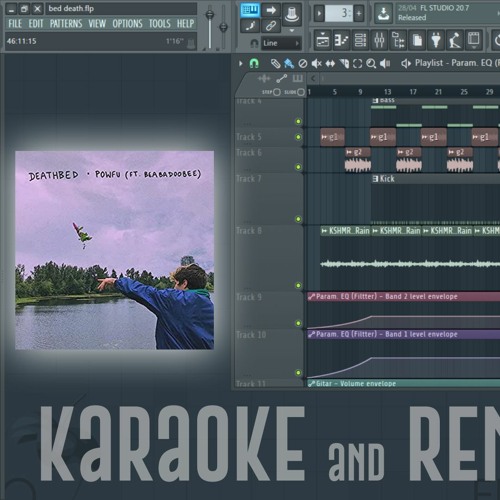Select the marquee select tool in playlist

pos(357,63)
